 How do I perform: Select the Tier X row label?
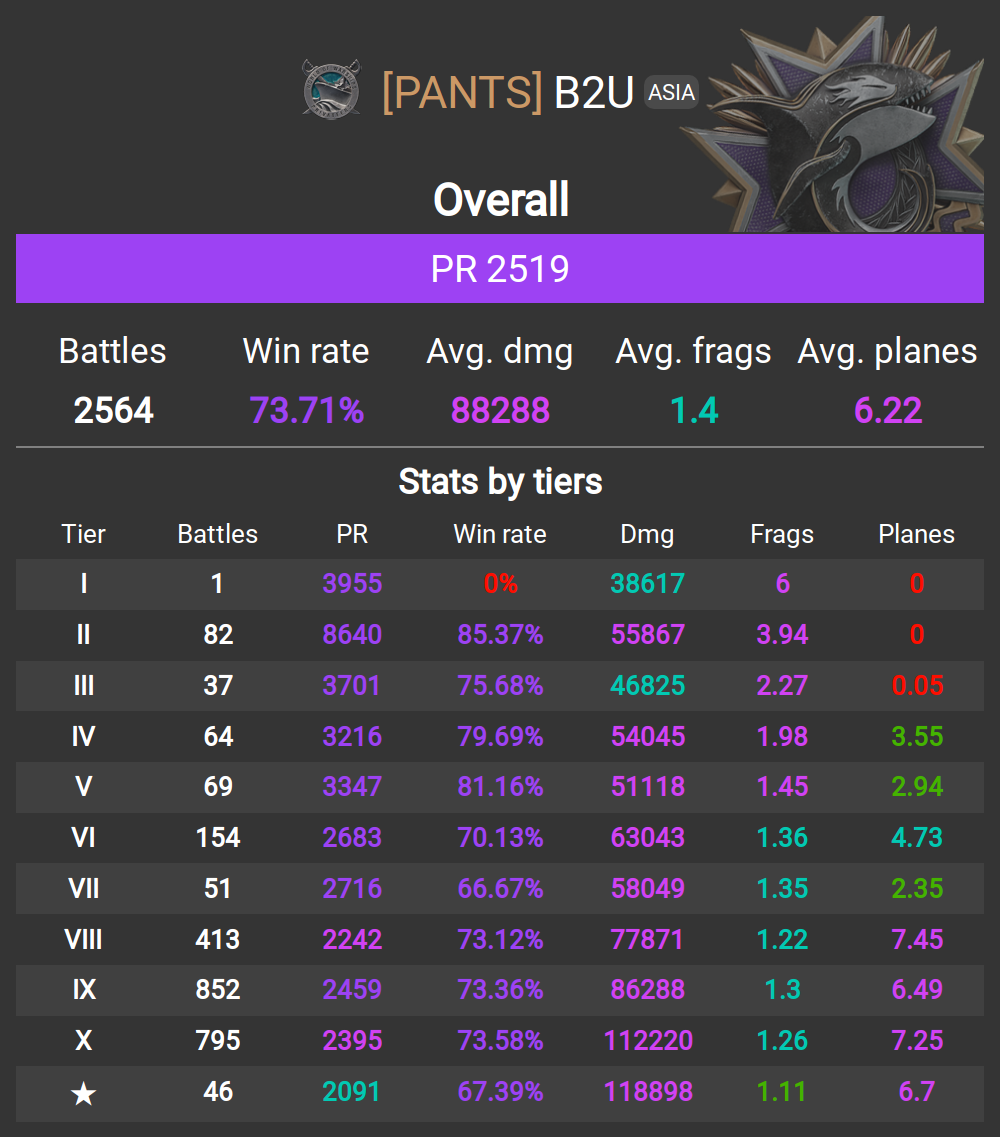84,1040
